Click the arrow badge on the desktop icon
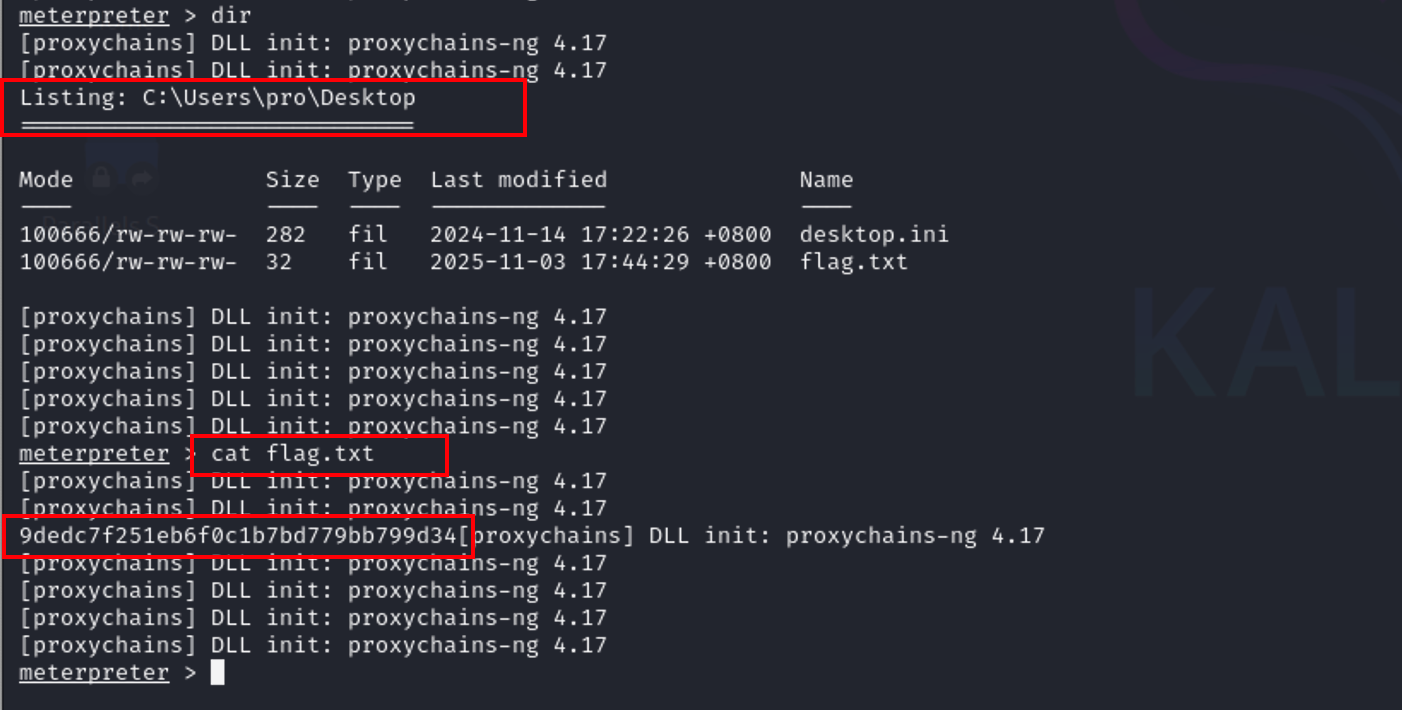Viewport: 1402px width, 710px height. pyautogui.click(x=141, y=178)
